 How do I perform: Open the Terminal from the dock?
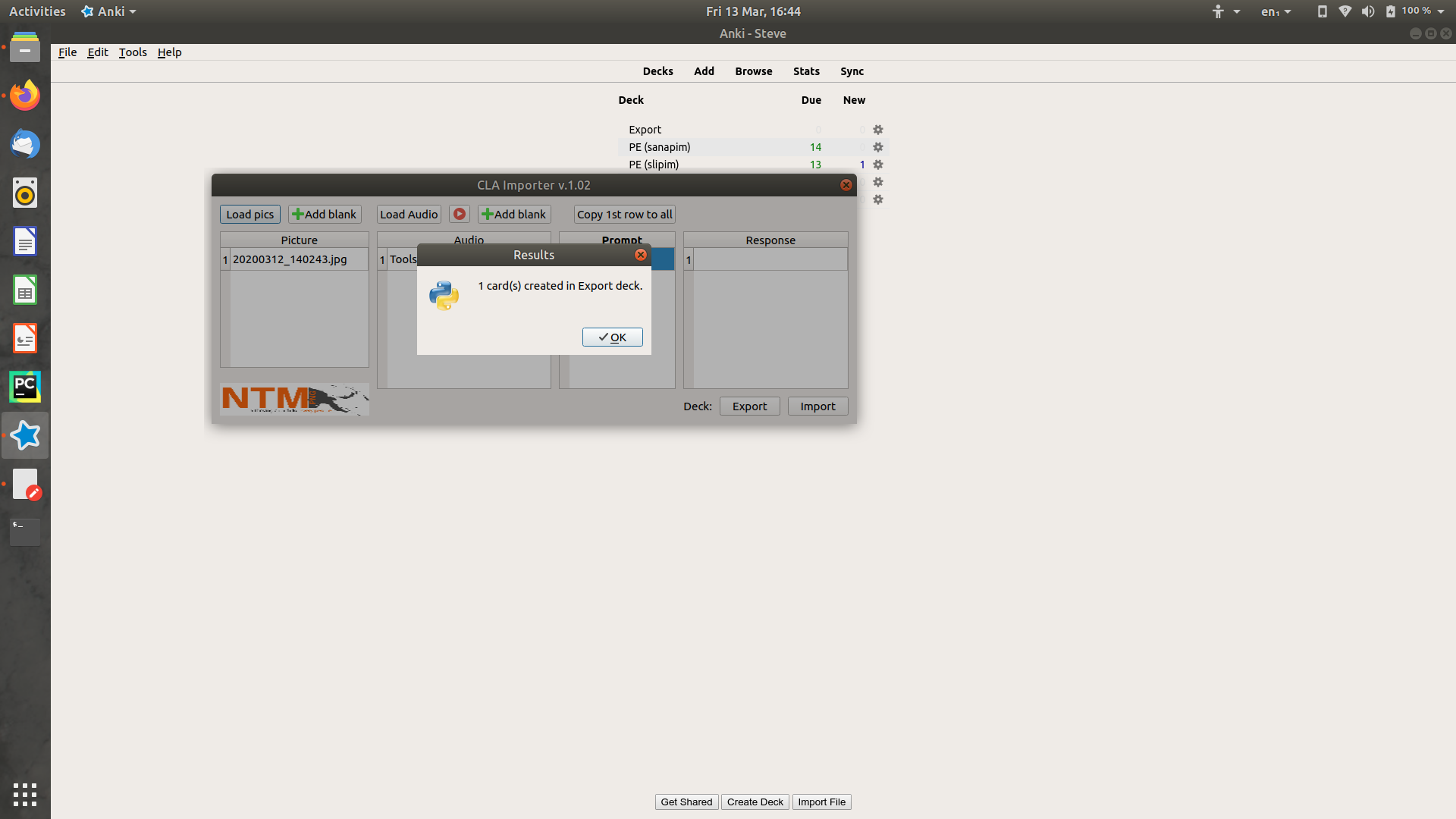pyautogui.click(x=25, y=532)
